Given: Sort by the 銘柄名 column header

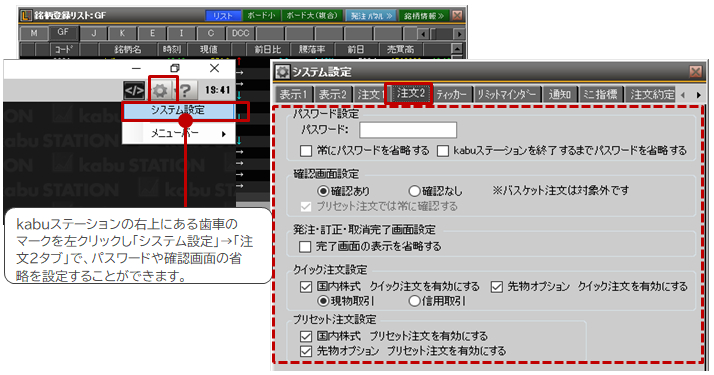Looking at the screenshot, I should click(128, 49).
